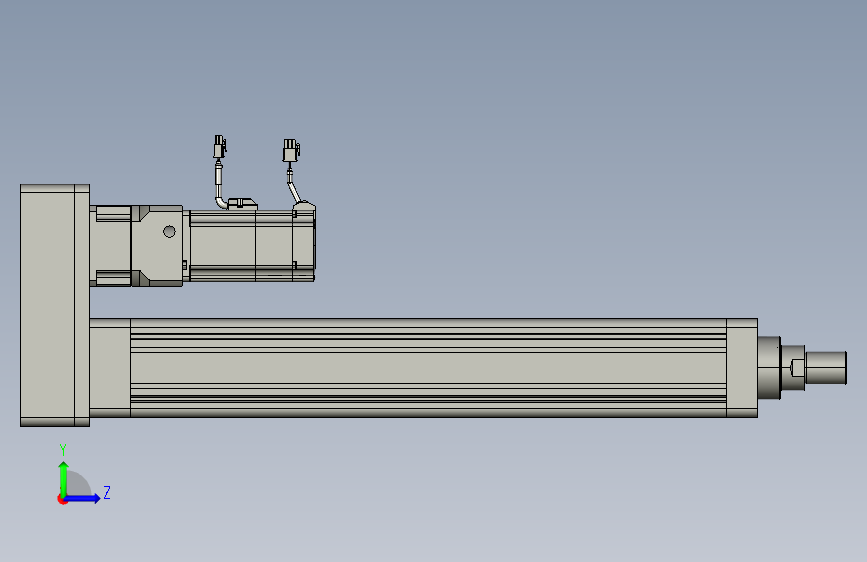Select the motor rear encoder cover
867x562 pixels.
point(304,243)
